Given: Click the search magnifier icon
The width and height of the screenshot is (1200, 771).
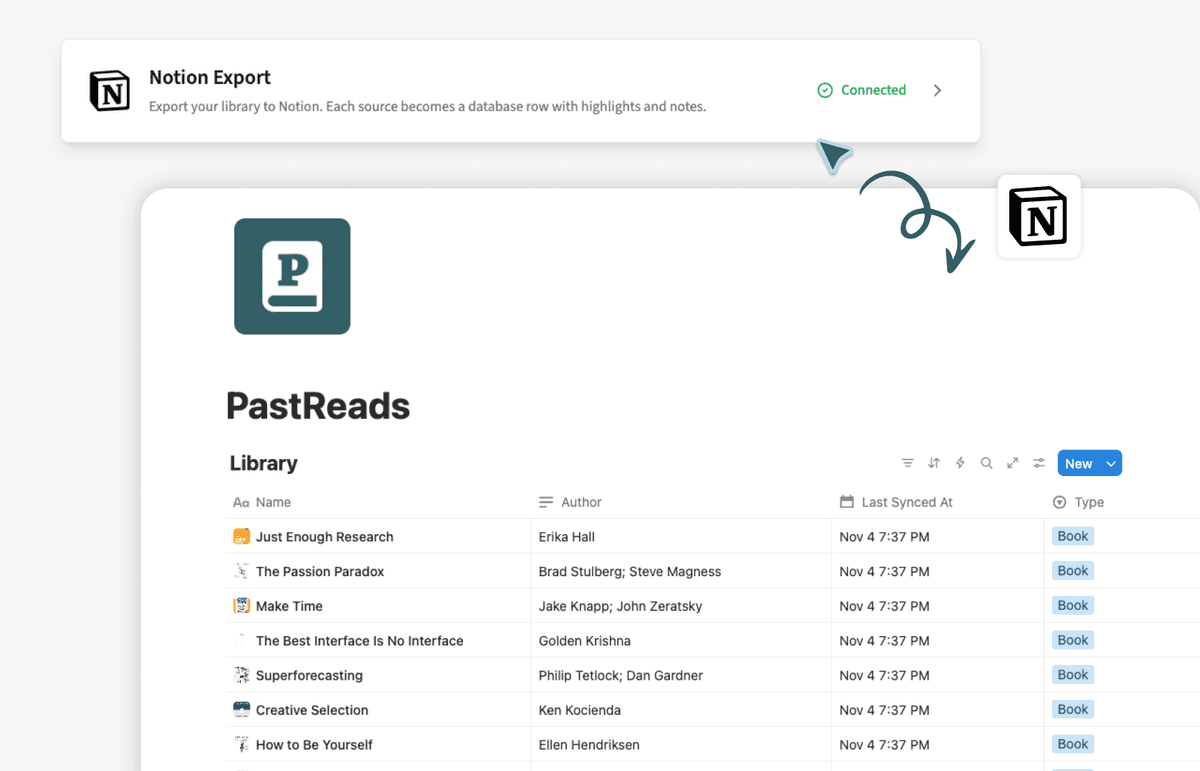Looking at the screenshot, I should pyautogui.click(x=986, y=463).
